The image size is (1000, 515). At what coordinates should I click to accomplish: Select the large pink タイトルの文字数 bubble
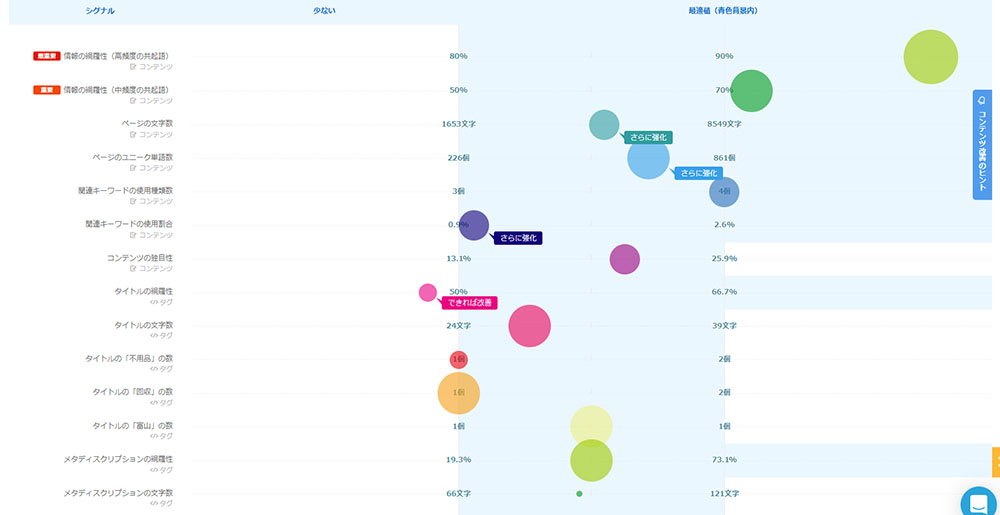pos(530,326)
